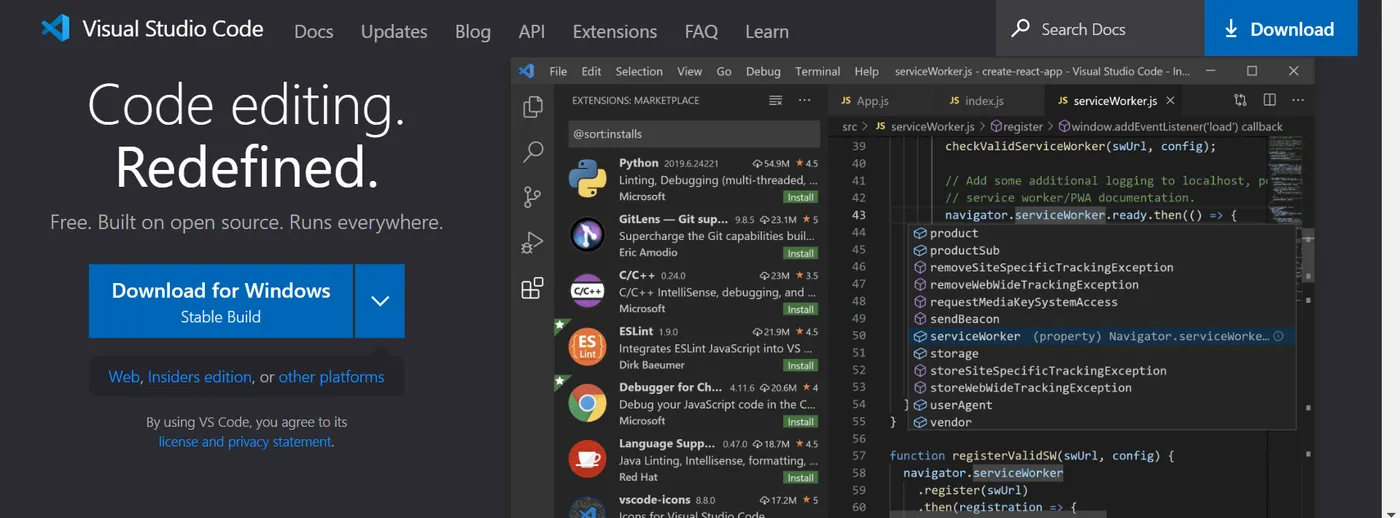Viewport: 1400px width, 518px height.
Task: Open the Insiders edition link
Action: [x=200, y=377]
